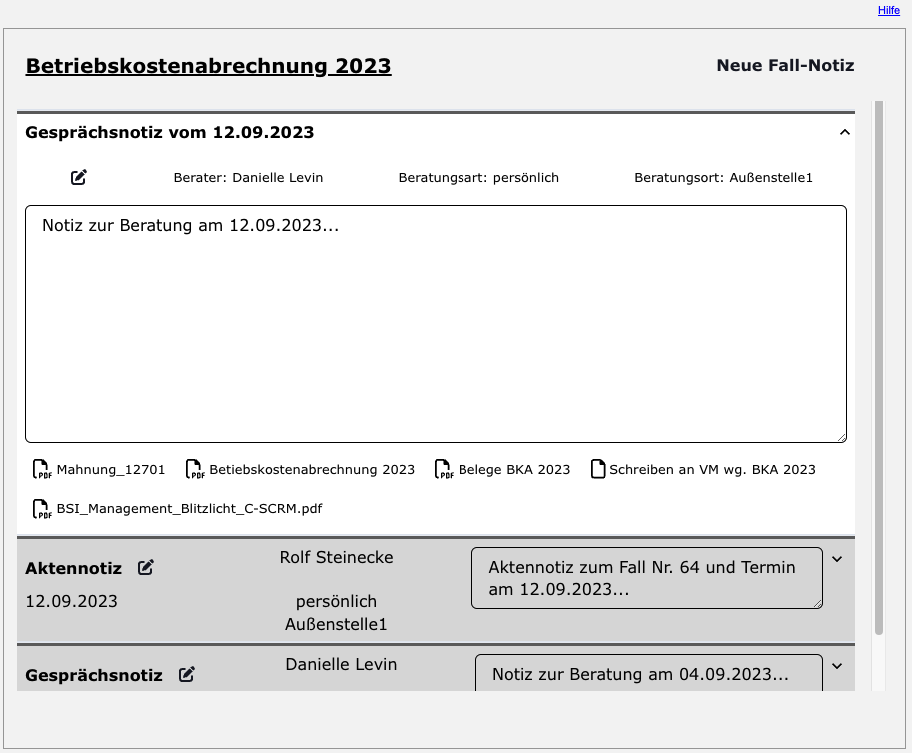
Task: Open PDF icon of Betiebskostenabrechnung 2023
Action: pyautogui.click(x=195, y=469)
